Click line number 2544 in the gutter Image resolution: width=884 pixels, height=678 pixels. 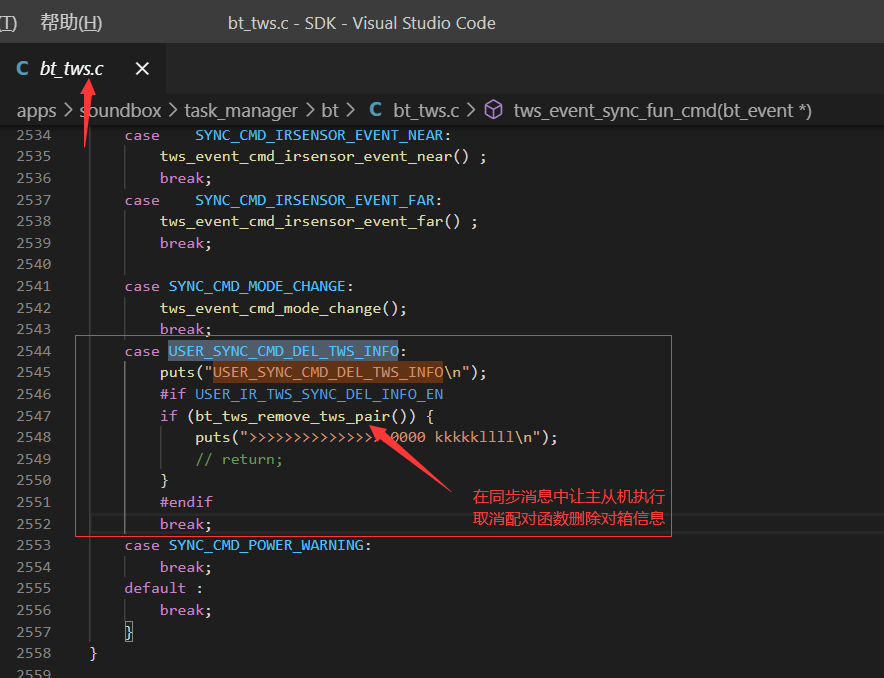pos(34,351)
